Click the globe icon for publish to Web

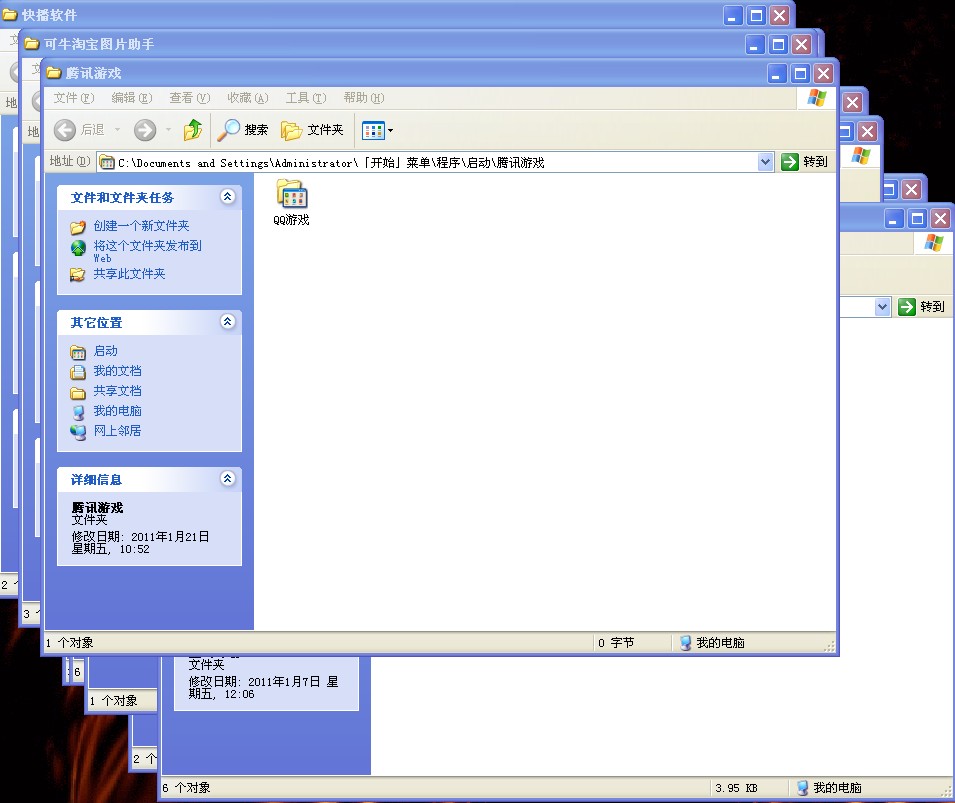point(79,248)
